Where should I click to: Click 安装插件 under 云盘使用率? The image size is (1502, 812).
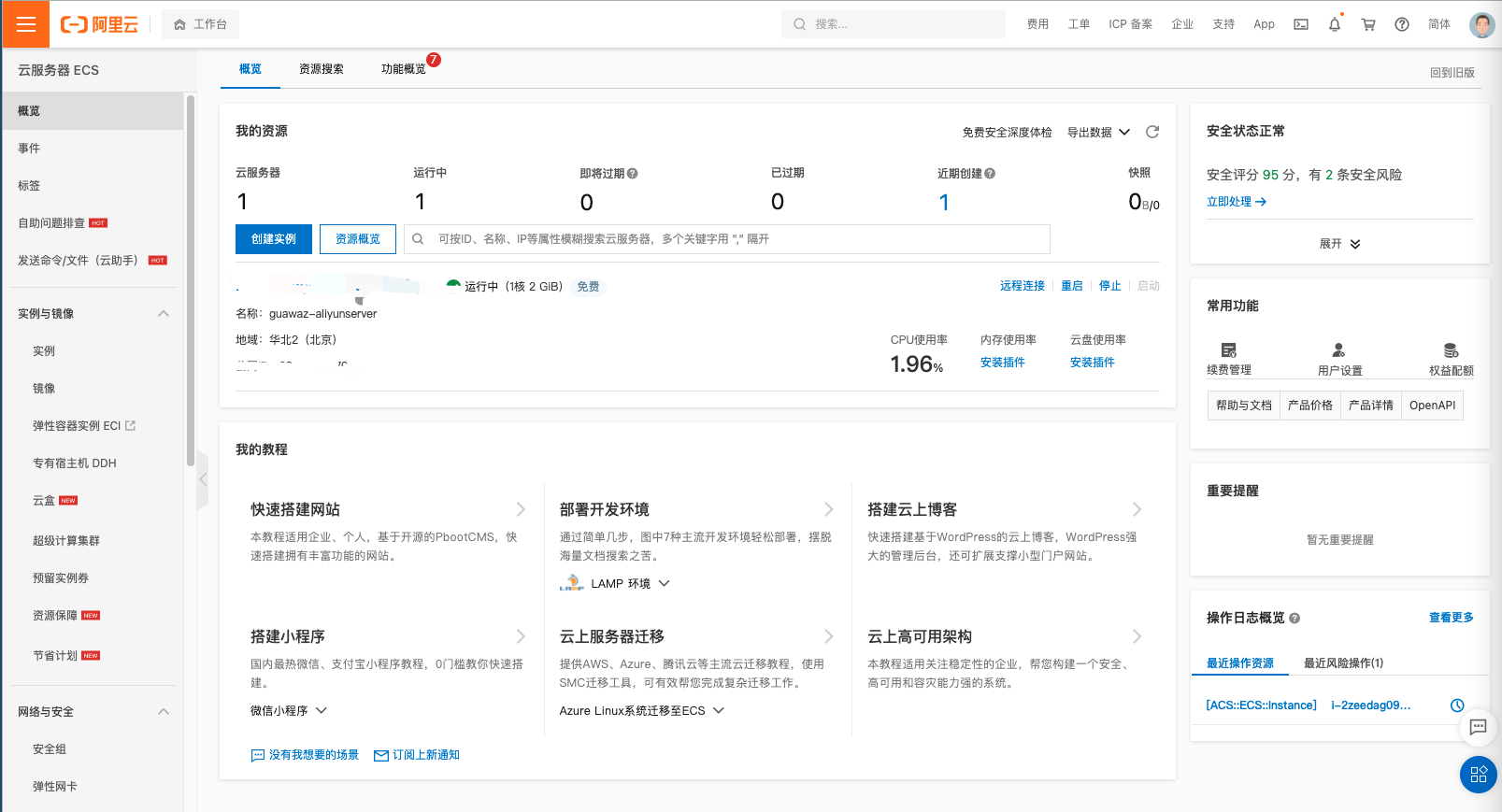click(x=1093, y=363)
